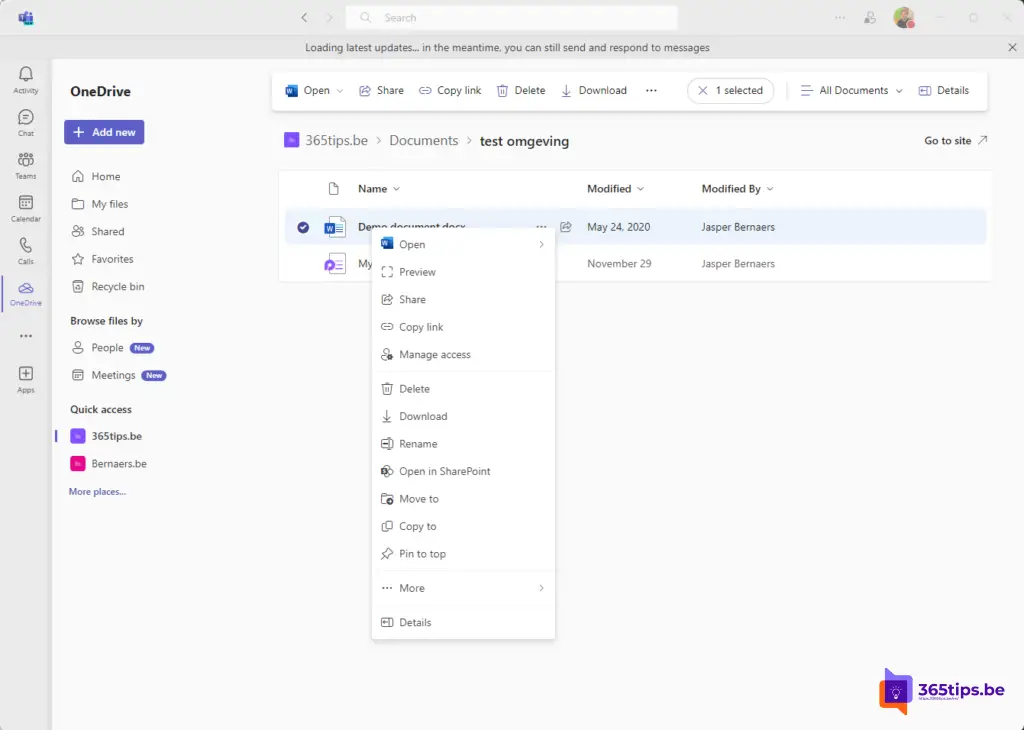Click the share icon on the Demo document row
This screenshot has height=730, width=1024.
566,227
